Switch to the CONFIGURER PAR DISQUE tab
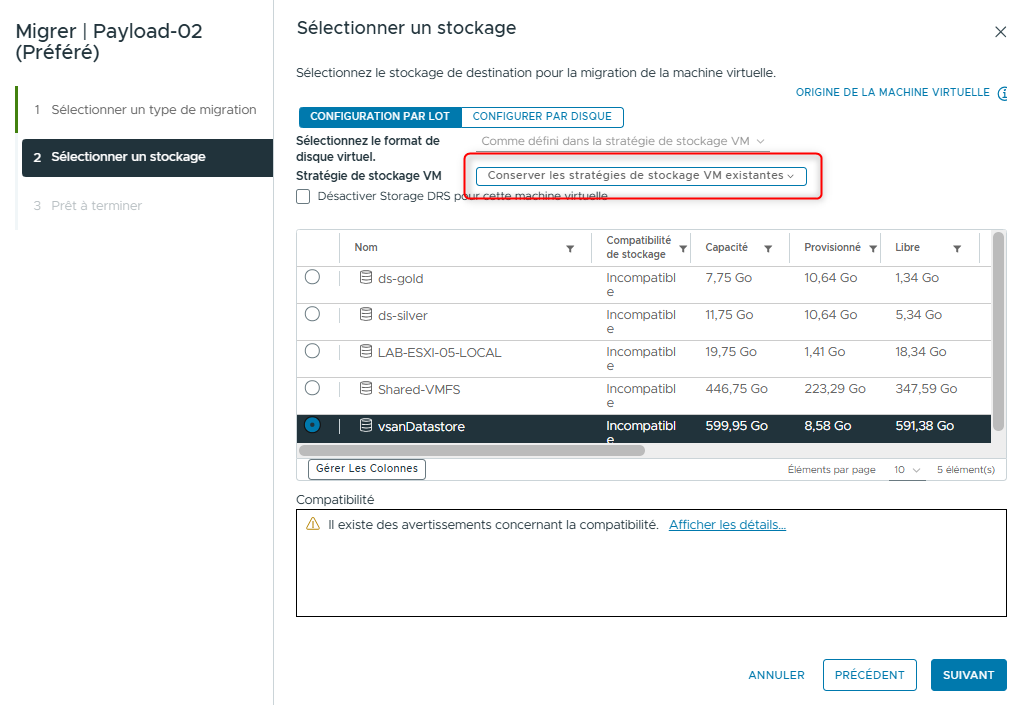The height and width of the screenshot is (705, 1023). 542,117
